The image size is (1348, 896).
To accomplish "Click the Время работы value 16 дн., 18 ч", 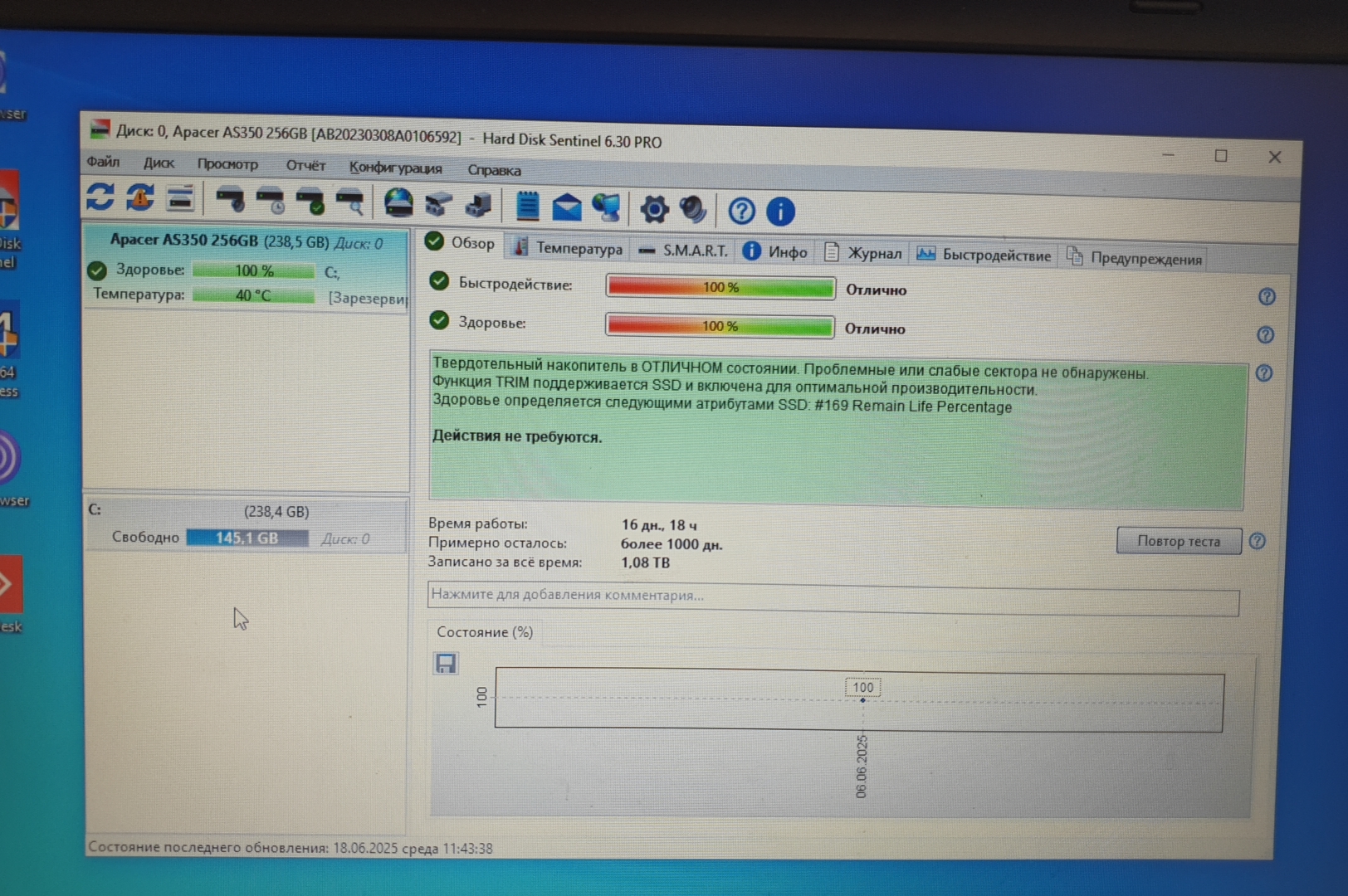I will pos(659,525).
